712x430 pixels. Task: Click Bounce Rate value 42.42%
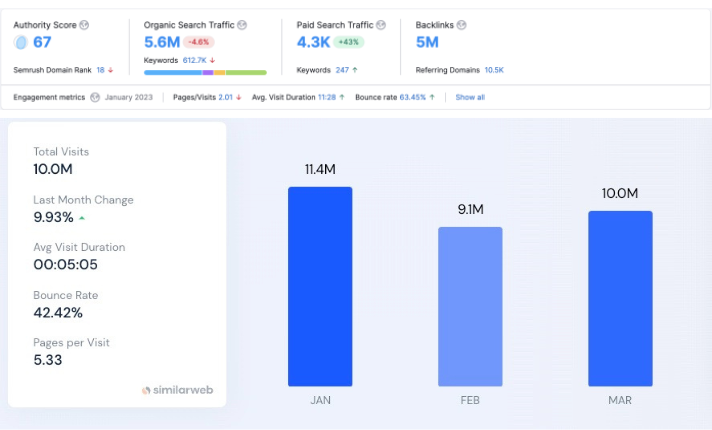[58, 313]
